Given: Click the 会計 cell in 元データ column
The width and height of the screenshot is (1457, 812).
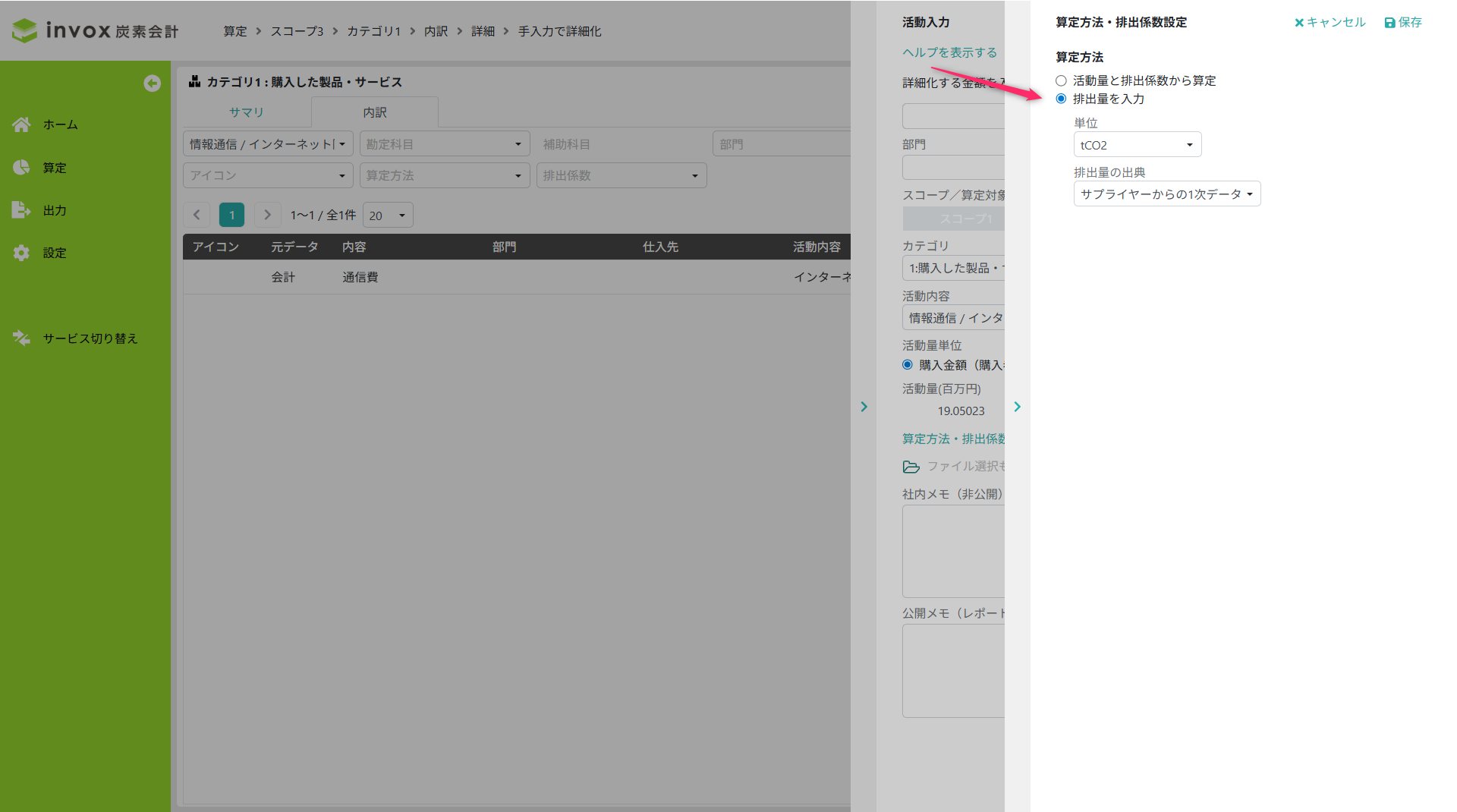Looking at the screenshot, I should 283,277.
